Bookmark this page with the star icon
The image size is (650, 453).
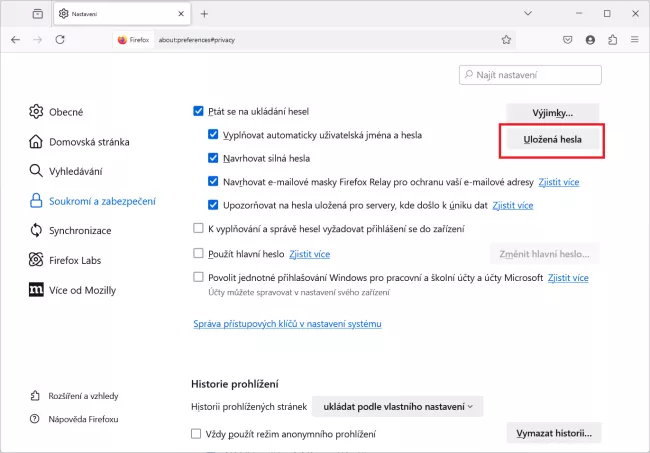click(x=506, y=40)
